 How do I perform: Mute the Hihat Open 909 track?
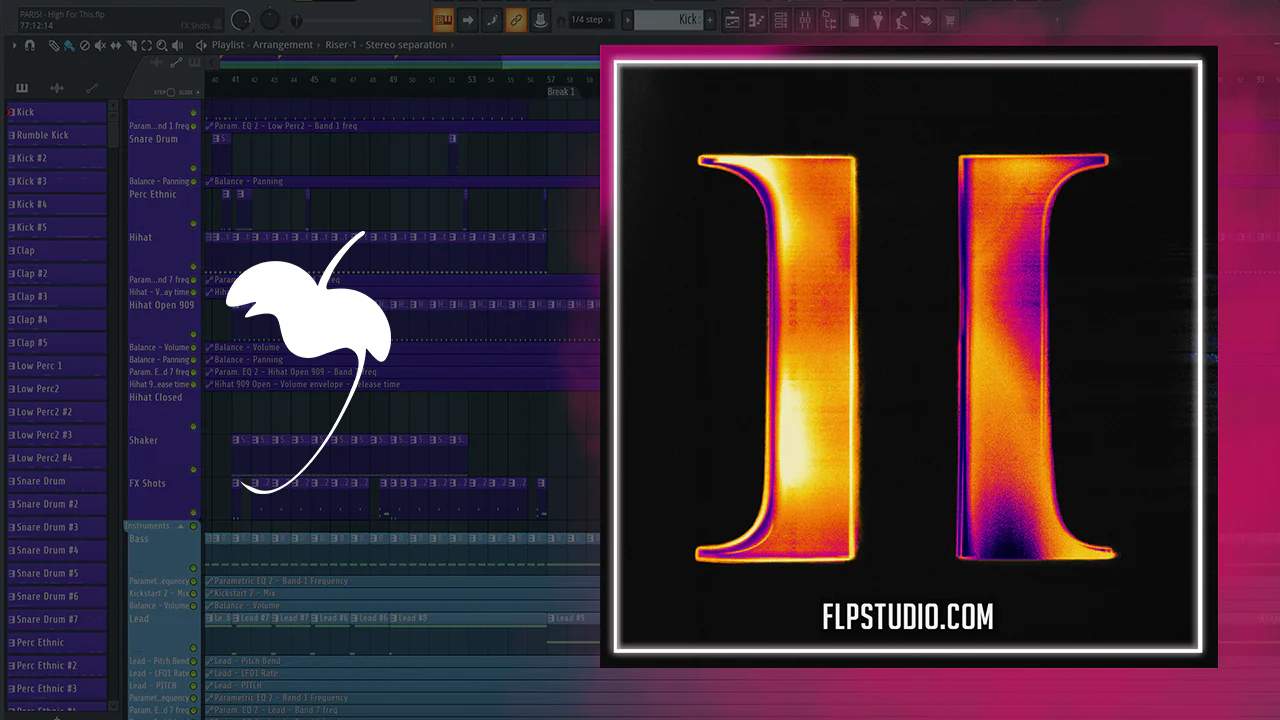194,334
